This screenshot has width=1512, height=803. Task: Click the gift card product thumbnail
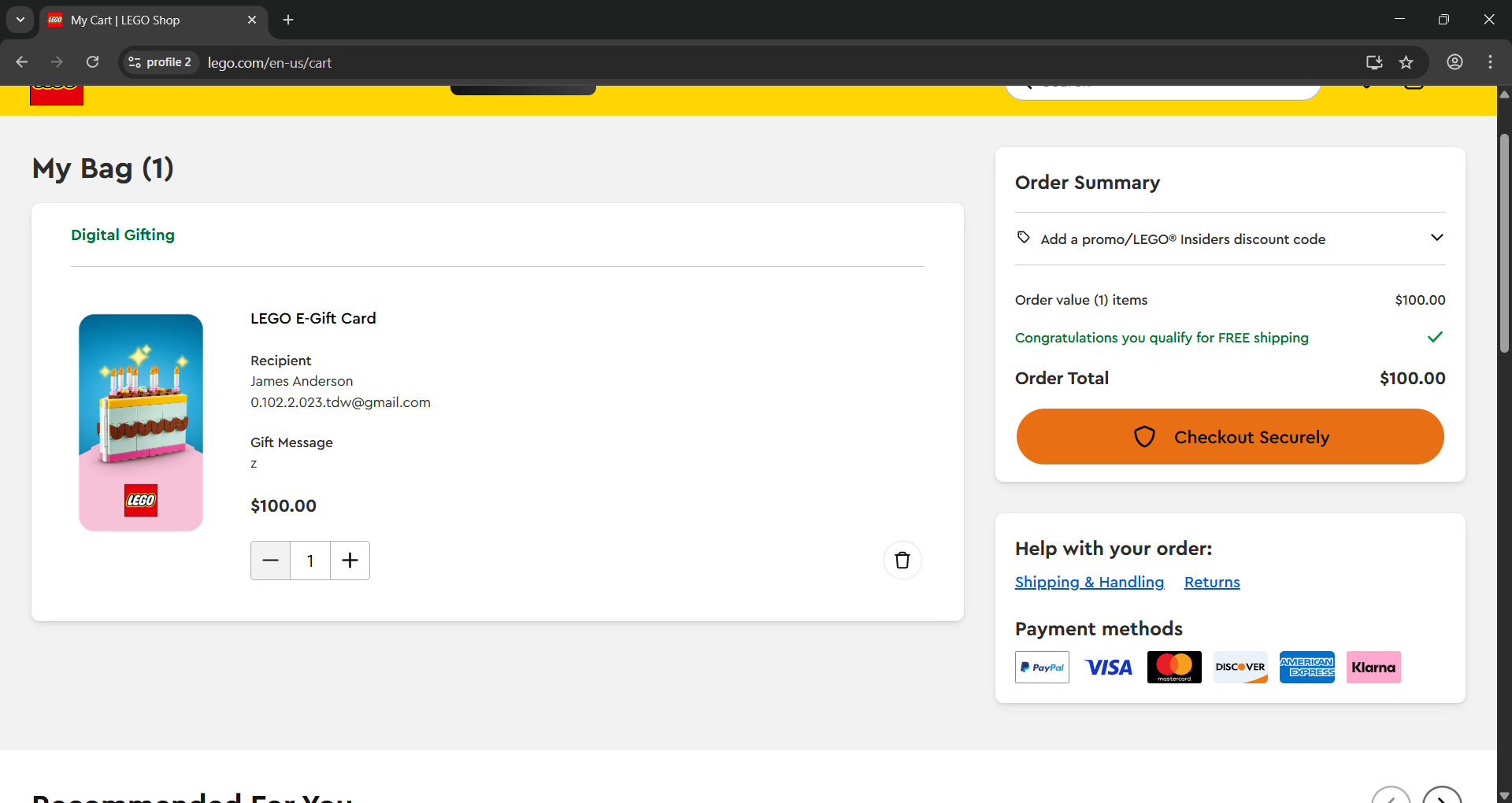tap(141, 423)
